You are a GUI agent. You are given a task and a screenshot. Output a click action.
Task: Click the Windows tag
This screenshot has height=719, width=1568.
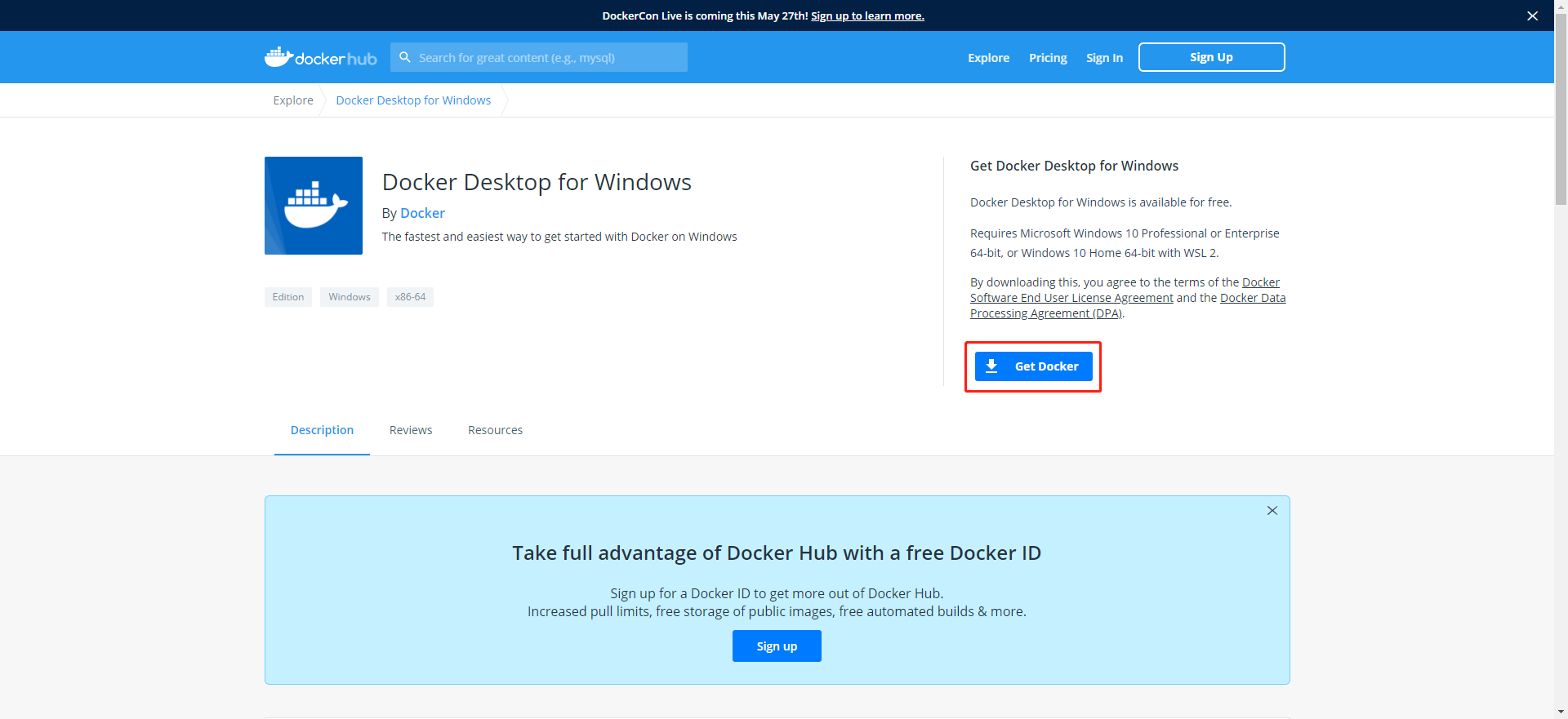(350, 297)
